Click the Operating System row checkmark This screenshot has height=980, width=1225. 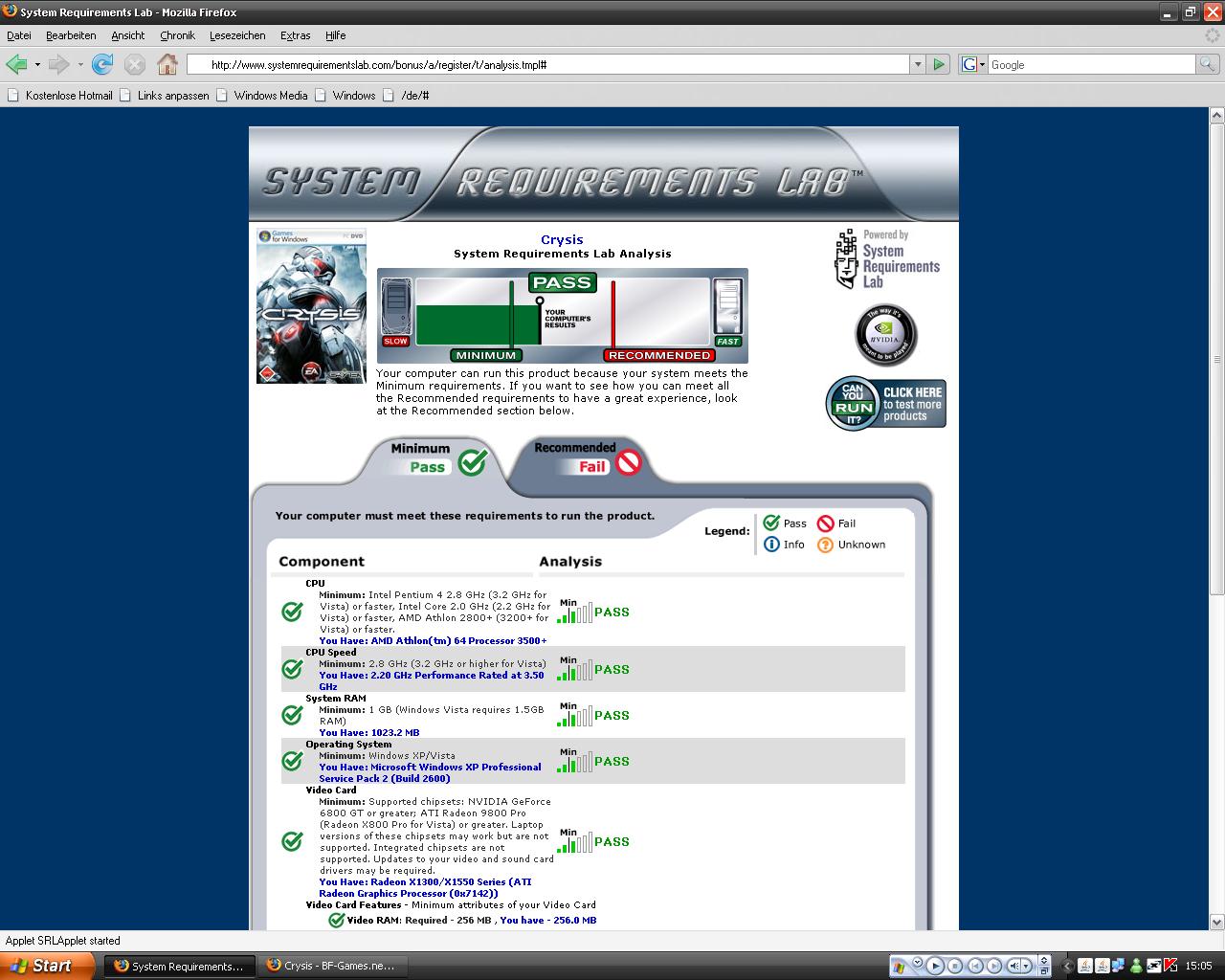(x=292, y=761)
